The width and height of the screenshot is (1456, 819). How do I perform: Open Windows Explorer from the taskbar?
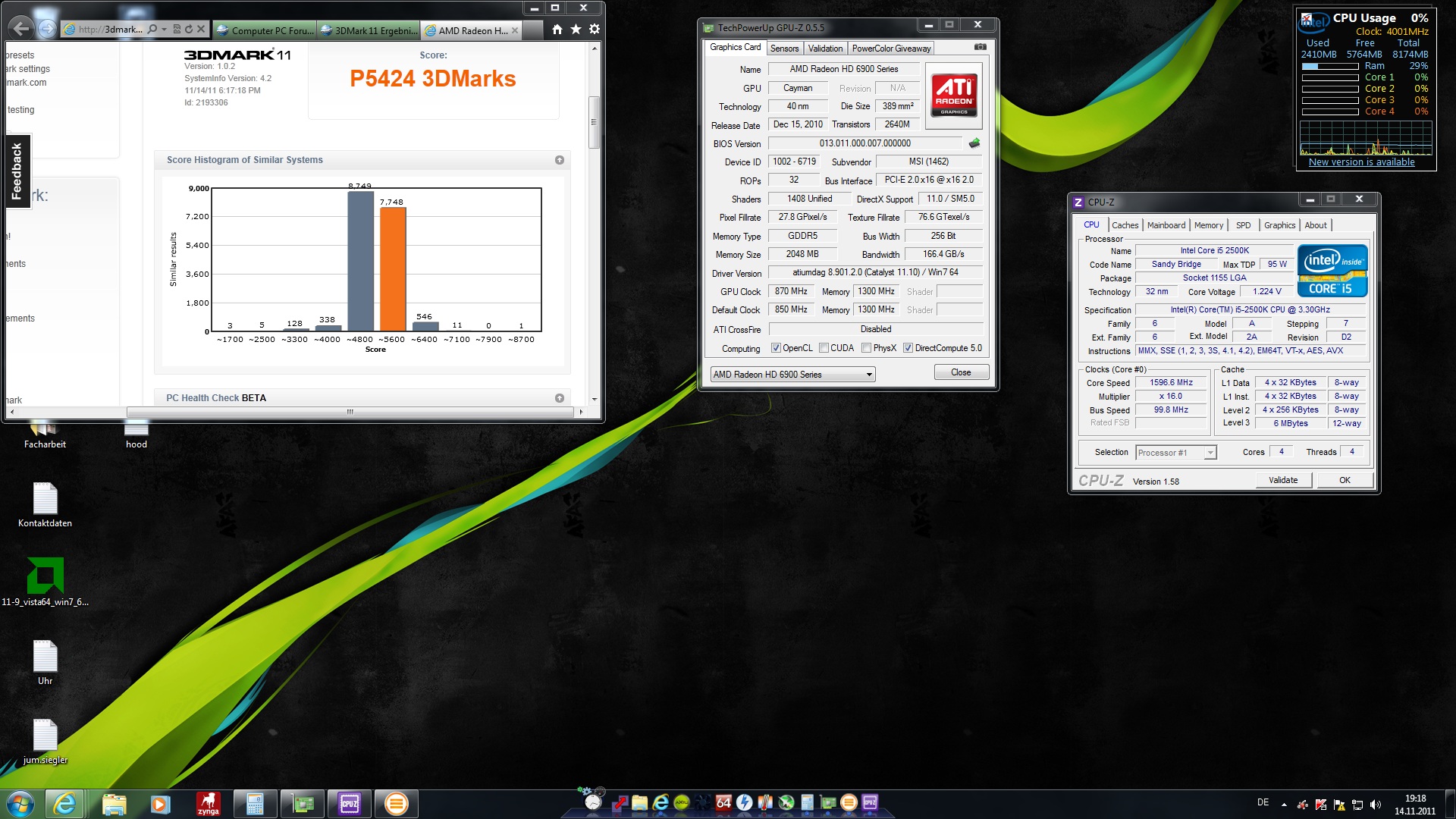[x=114, y=804]
